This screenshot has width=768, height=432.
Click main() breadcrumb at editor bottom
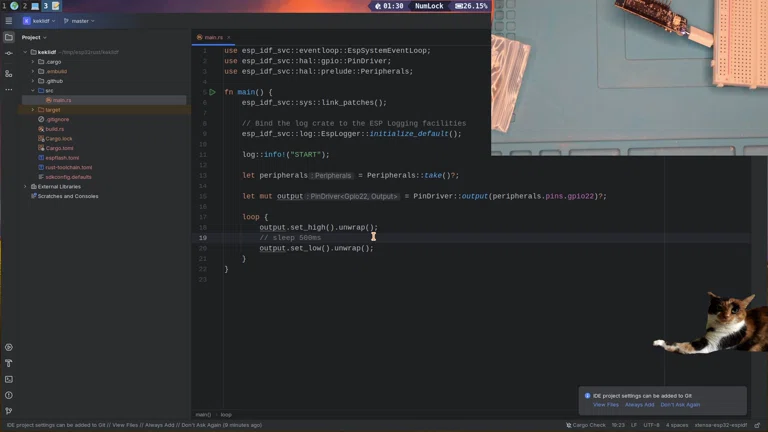point(203,415)
